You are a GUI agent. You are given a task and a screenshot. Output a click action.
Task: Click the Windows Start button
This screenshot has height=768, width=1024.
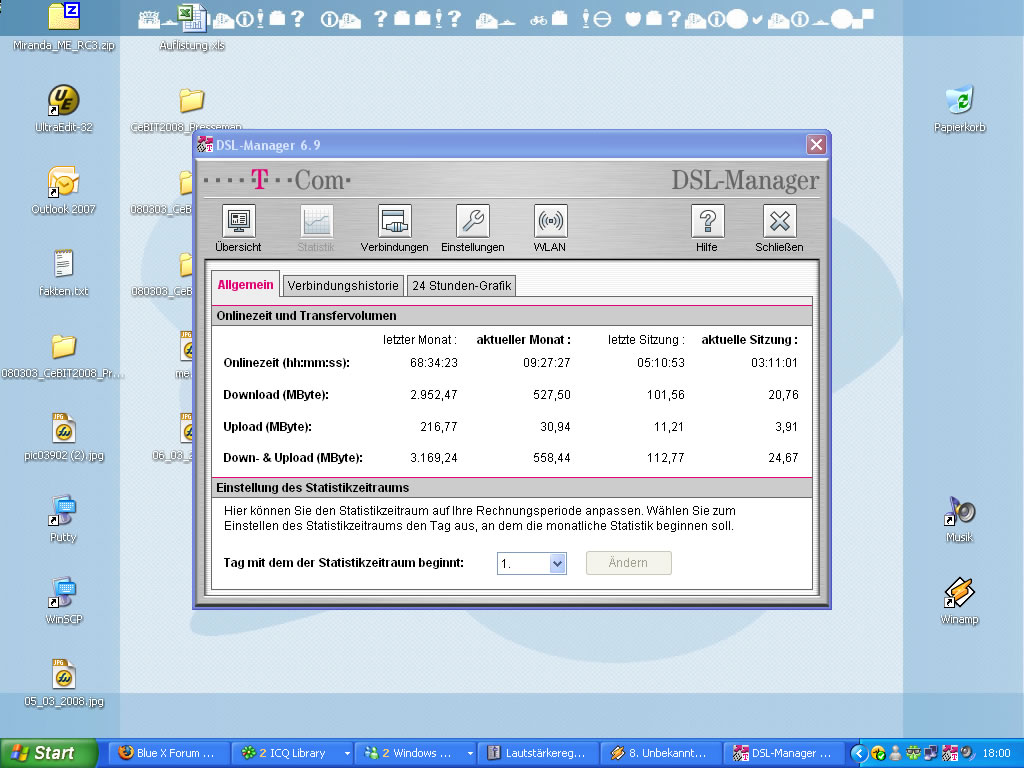click(50, 753)
